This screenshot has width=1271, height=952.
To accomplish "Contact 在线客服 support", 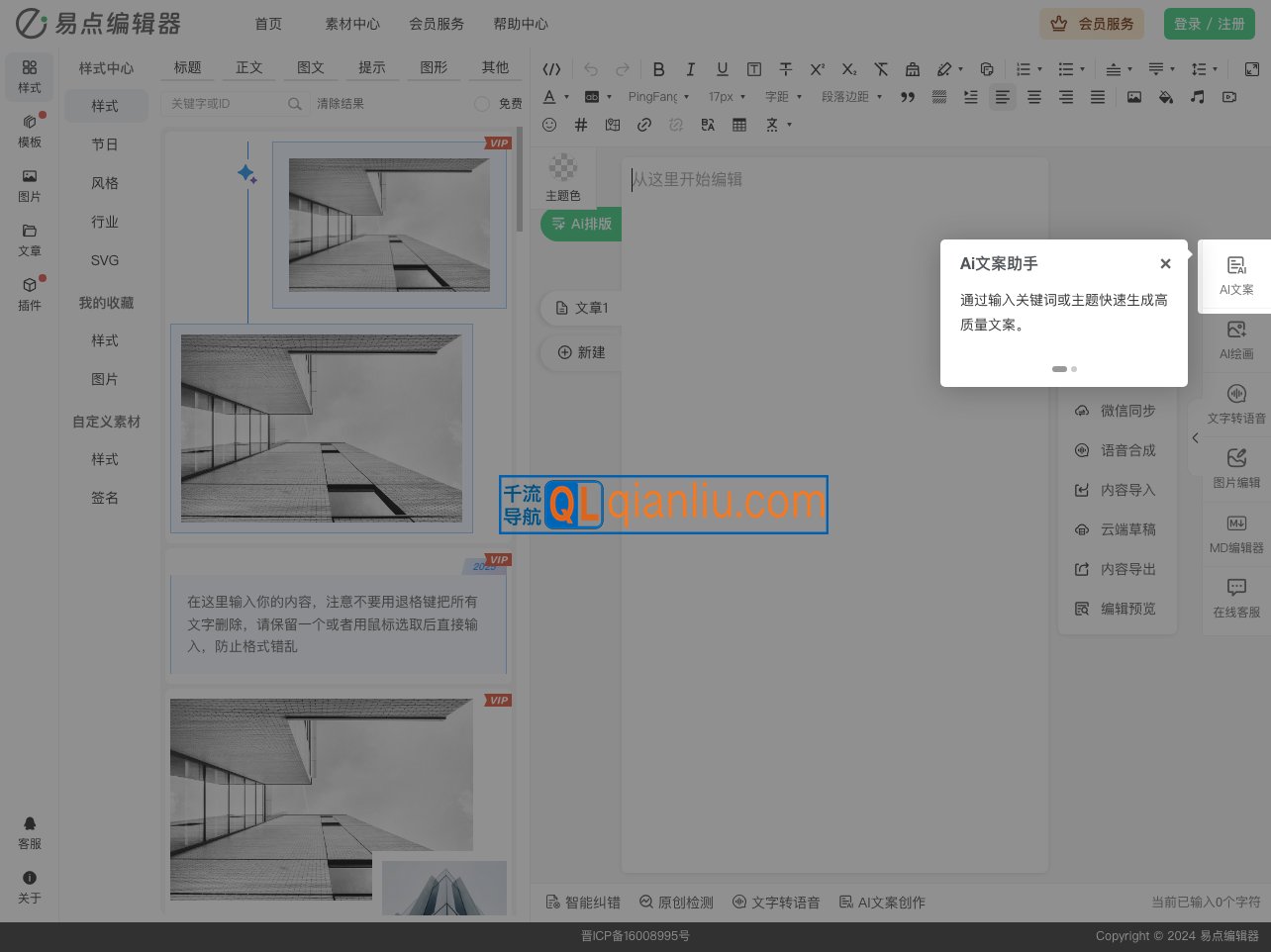I will (1236, 596).
